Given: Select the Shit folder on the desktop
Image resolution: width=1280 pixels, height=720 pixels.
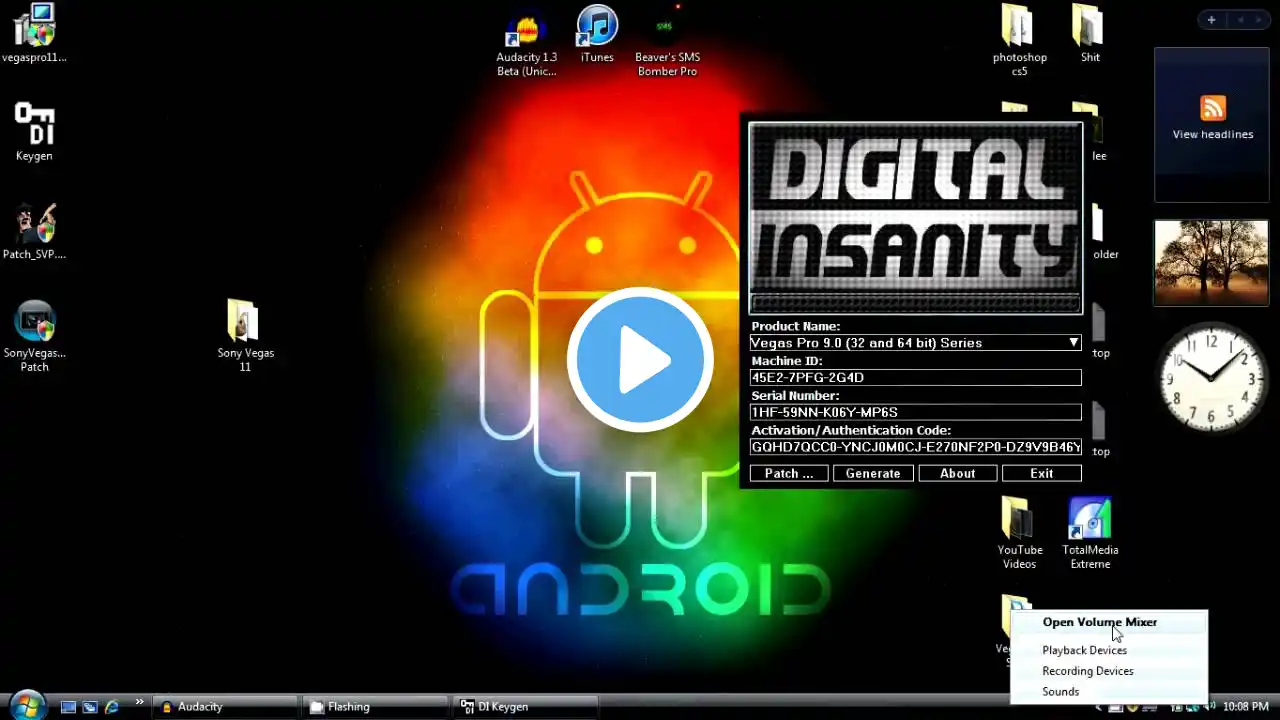Looking at the screenshot, I should (1090, 35).
